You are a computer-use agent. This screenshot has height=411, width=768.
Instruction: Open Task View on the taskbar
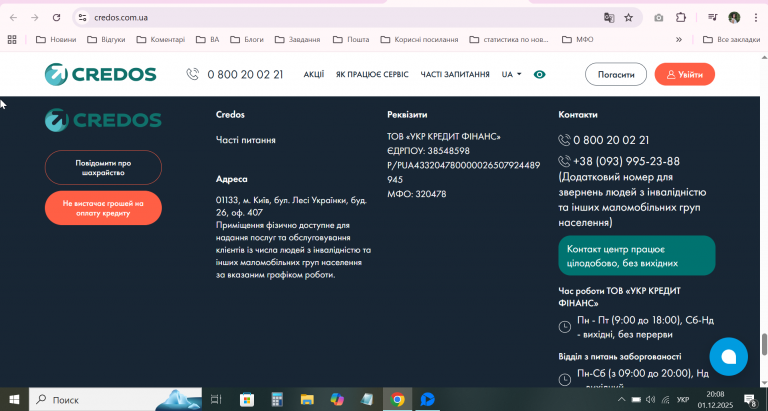pos(216,399)
